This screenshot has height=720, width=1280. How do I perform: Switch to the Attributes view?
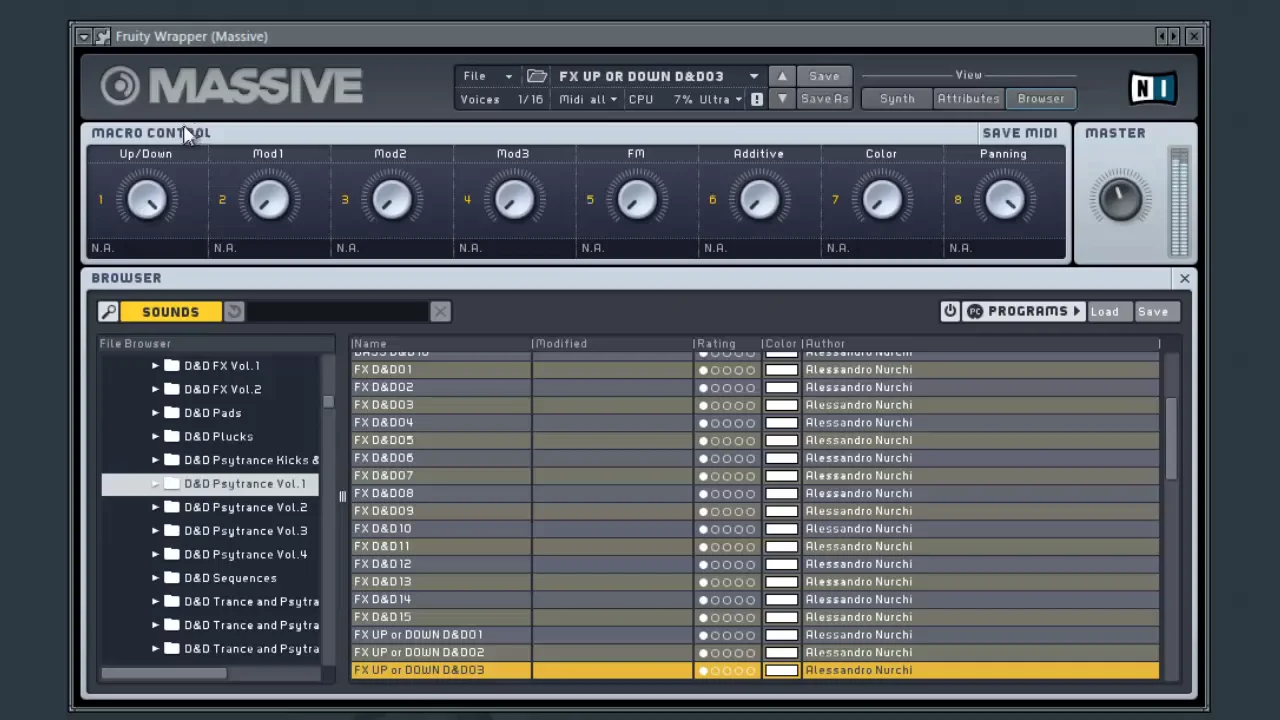(968, 99)
